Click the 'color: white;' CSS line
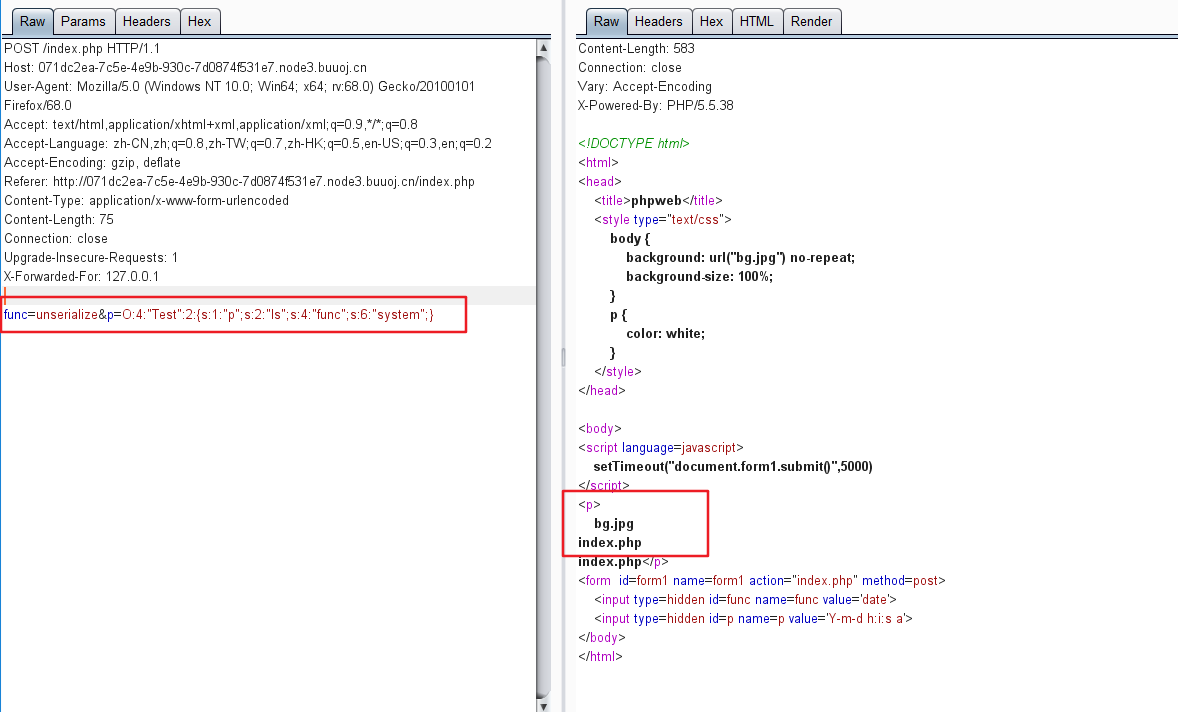The width and height of the screenshot is (1178, 712). (x=666, y=333)
